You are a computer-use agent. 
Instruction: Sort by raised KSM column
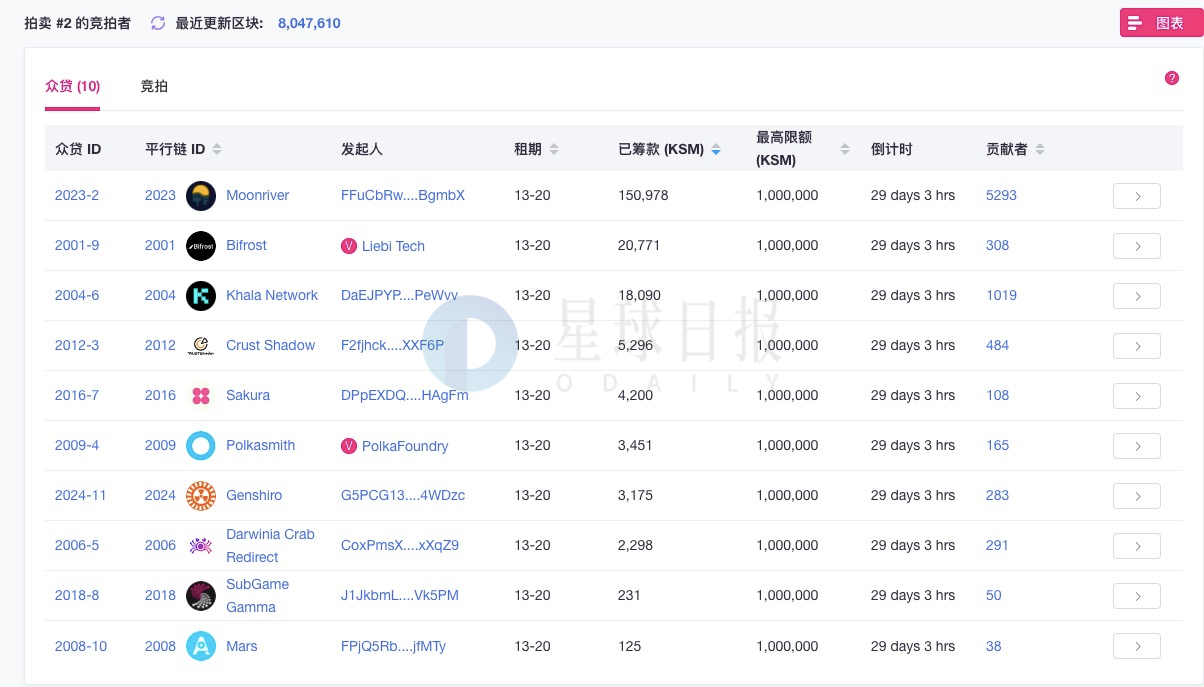click(715, 149)
